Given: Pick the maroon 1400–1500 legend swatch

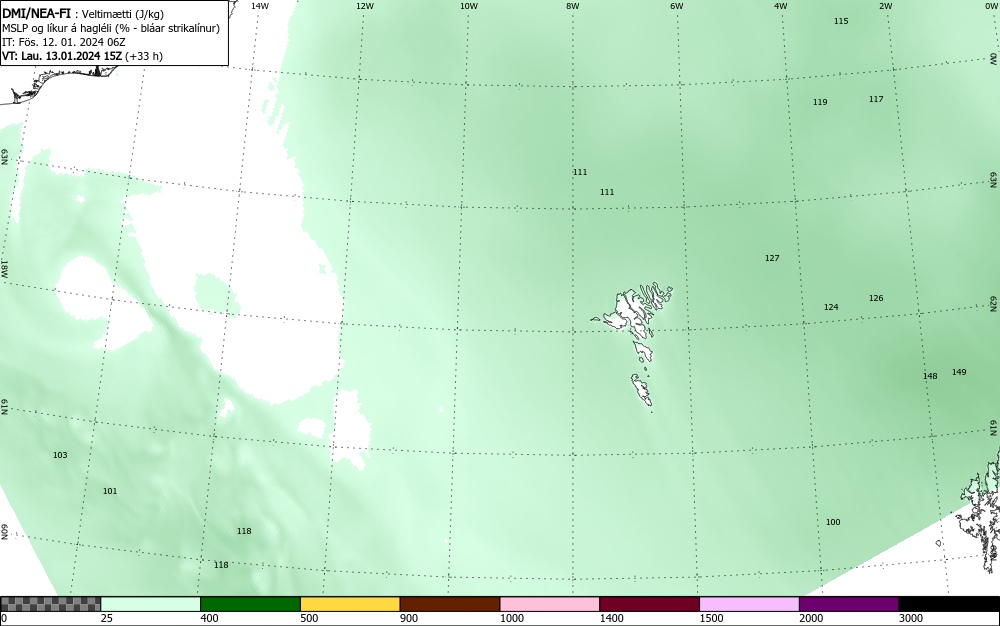Looking at the screenshot, I should point(649,604).
